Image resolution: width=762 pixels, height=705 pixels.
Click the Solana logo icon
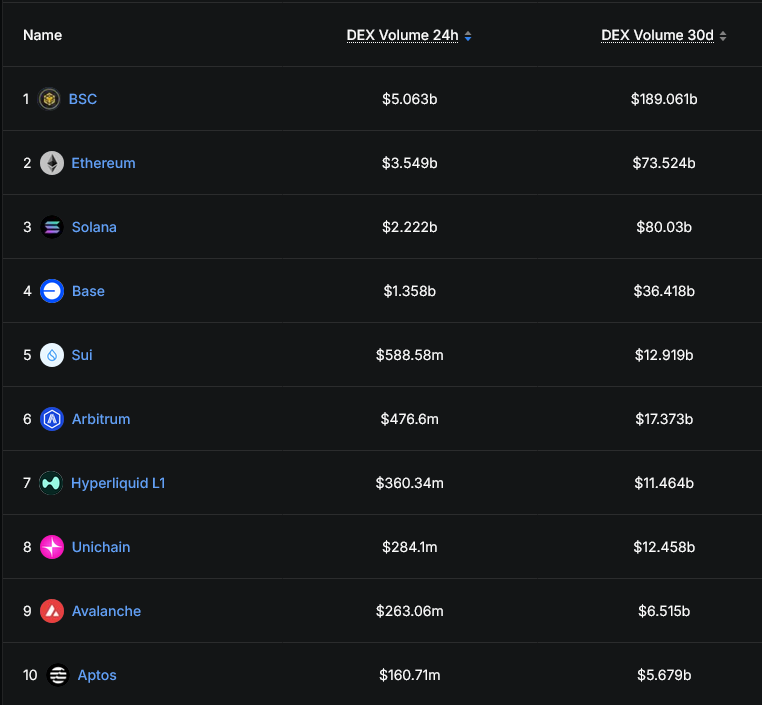pyautogui.click(x=52, y=227)
